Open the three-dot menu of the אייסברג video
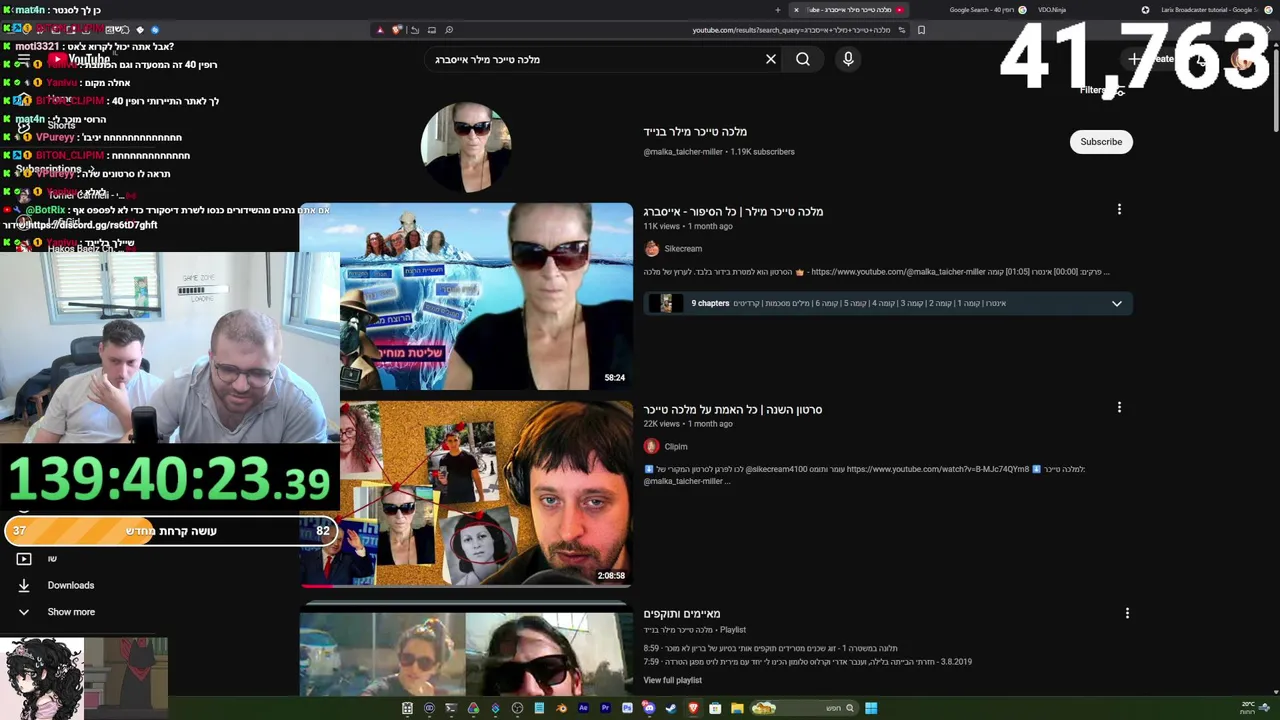The width and height of the screenshot is (1280, 720). click(x=1119, y=209)
